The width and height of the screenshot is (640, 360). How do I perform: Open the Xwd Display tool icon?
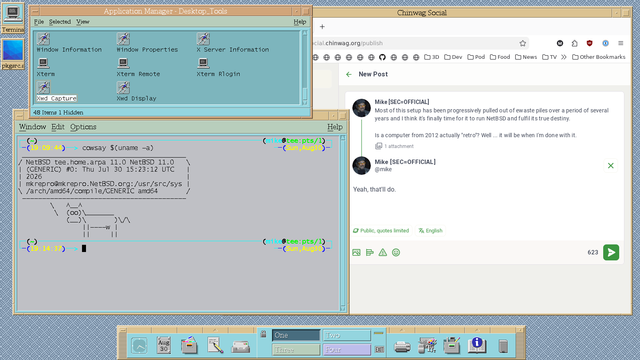coord(123,87)
